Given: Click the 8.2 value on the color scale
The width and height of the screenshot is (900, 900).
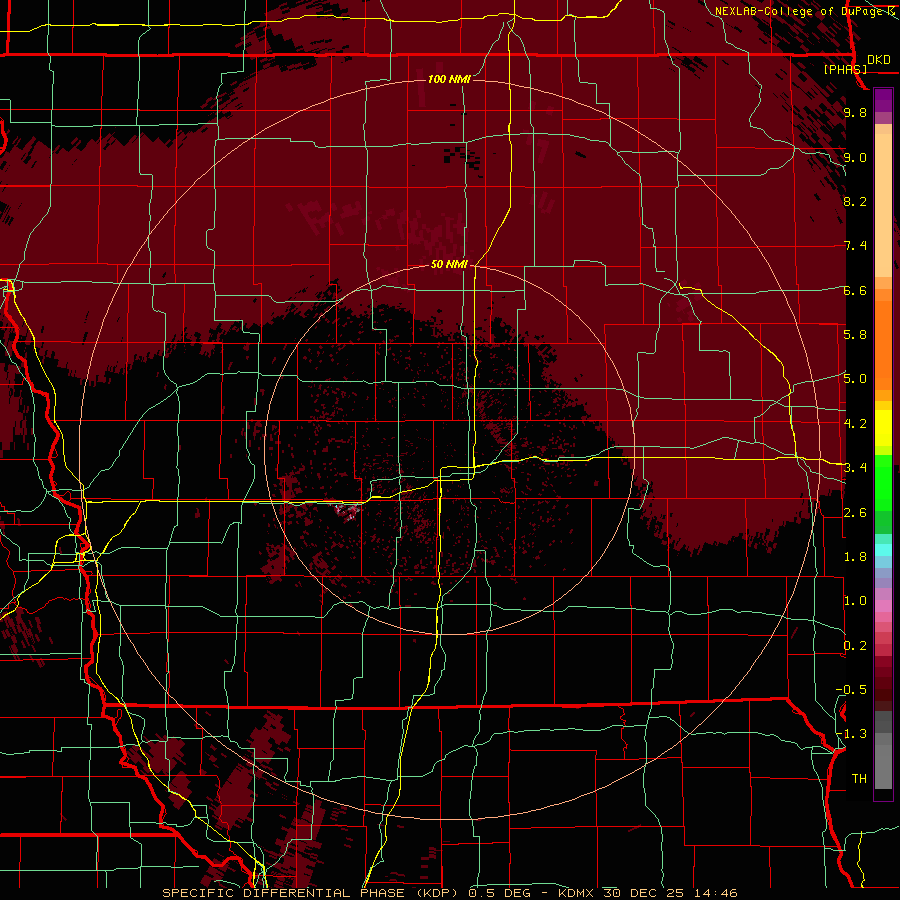Looking at the screenshot, I should click(855, 201).
